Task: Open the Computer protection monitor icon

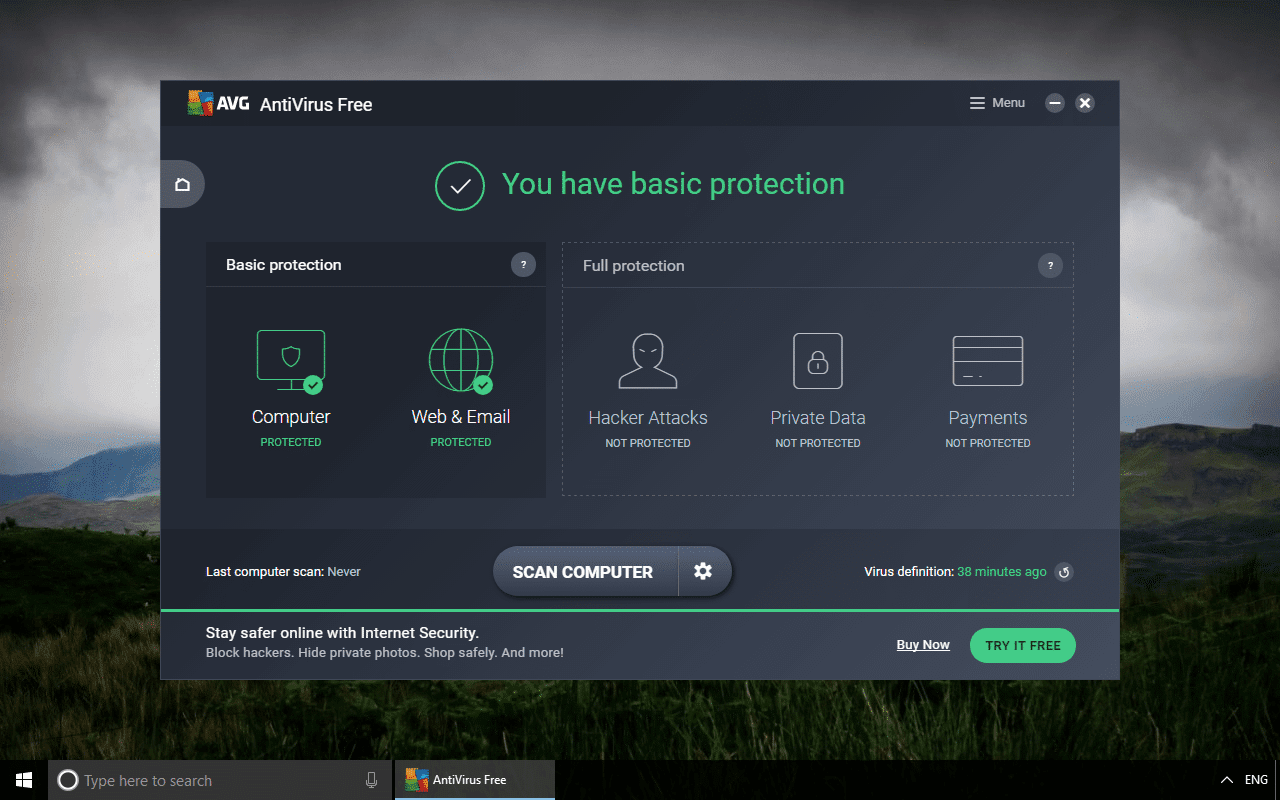Action: pos(291,362)
